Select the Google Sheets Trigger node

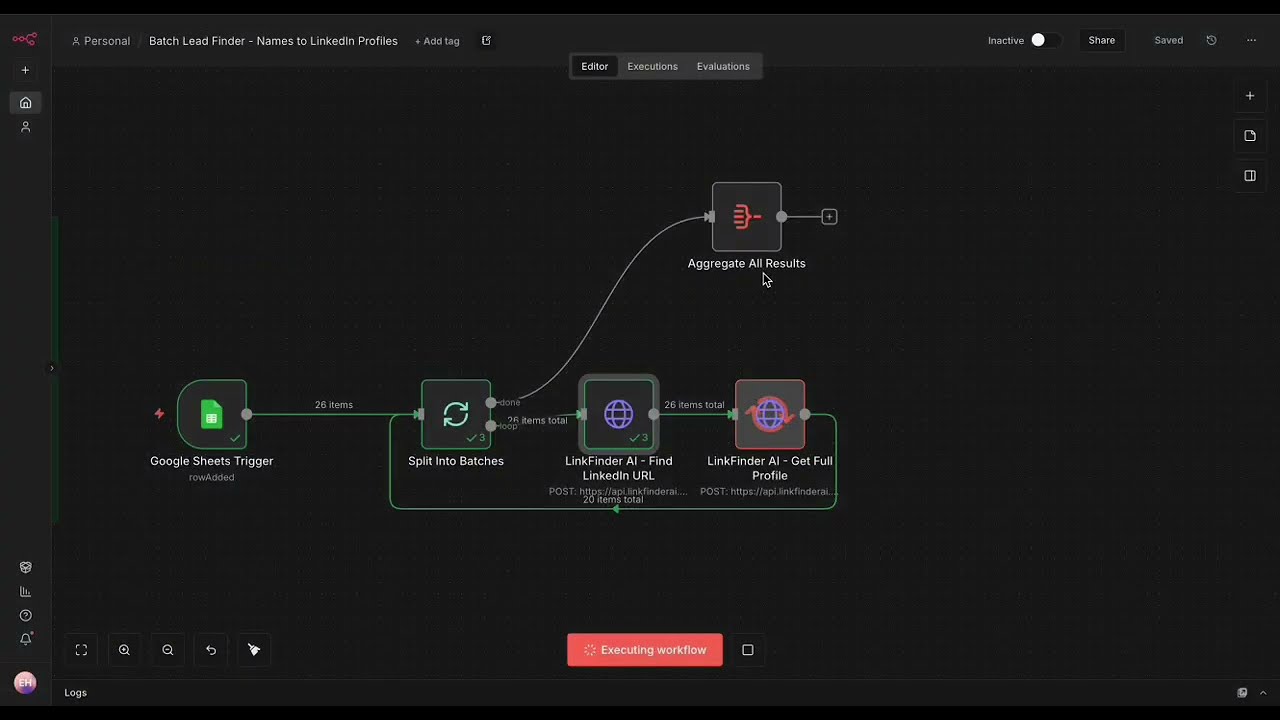212,414
